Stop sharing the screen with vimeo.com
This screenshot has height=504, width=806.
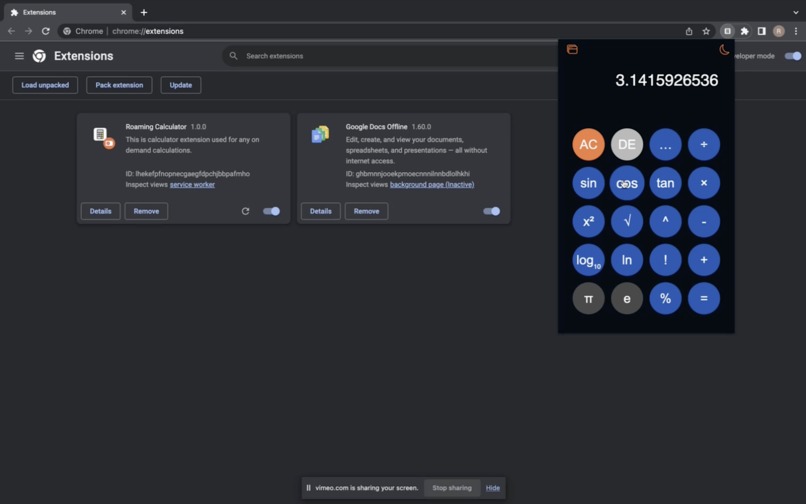[x=452, y=488]
